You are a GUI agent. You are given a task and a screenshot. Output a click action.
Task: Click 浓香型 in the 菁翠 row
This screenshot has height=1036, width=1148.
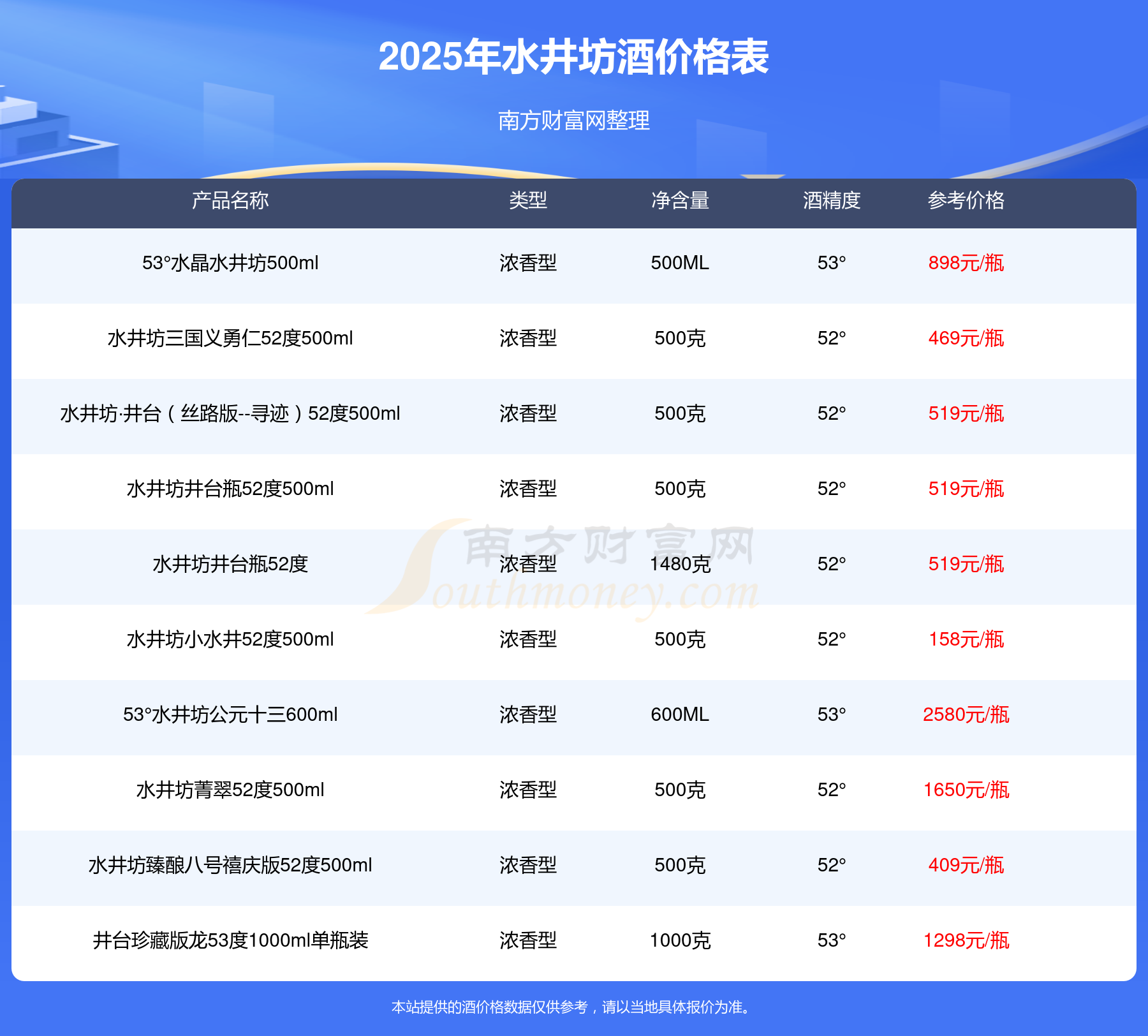[528, 790]
